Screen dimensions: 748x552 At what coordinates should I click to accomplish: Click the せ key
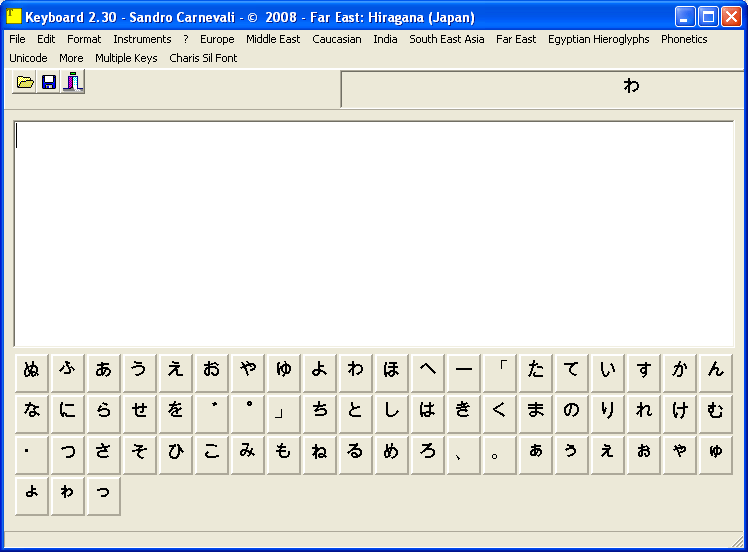click(139, 414)
